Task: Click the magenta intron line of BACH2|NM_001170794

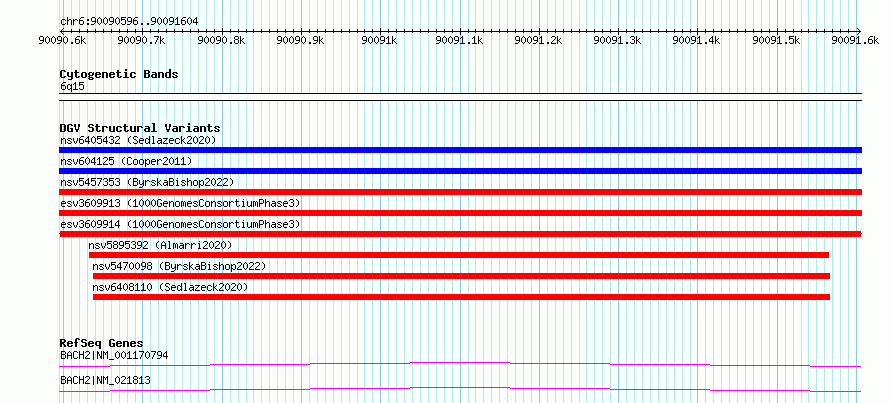Action: (460, 364)
